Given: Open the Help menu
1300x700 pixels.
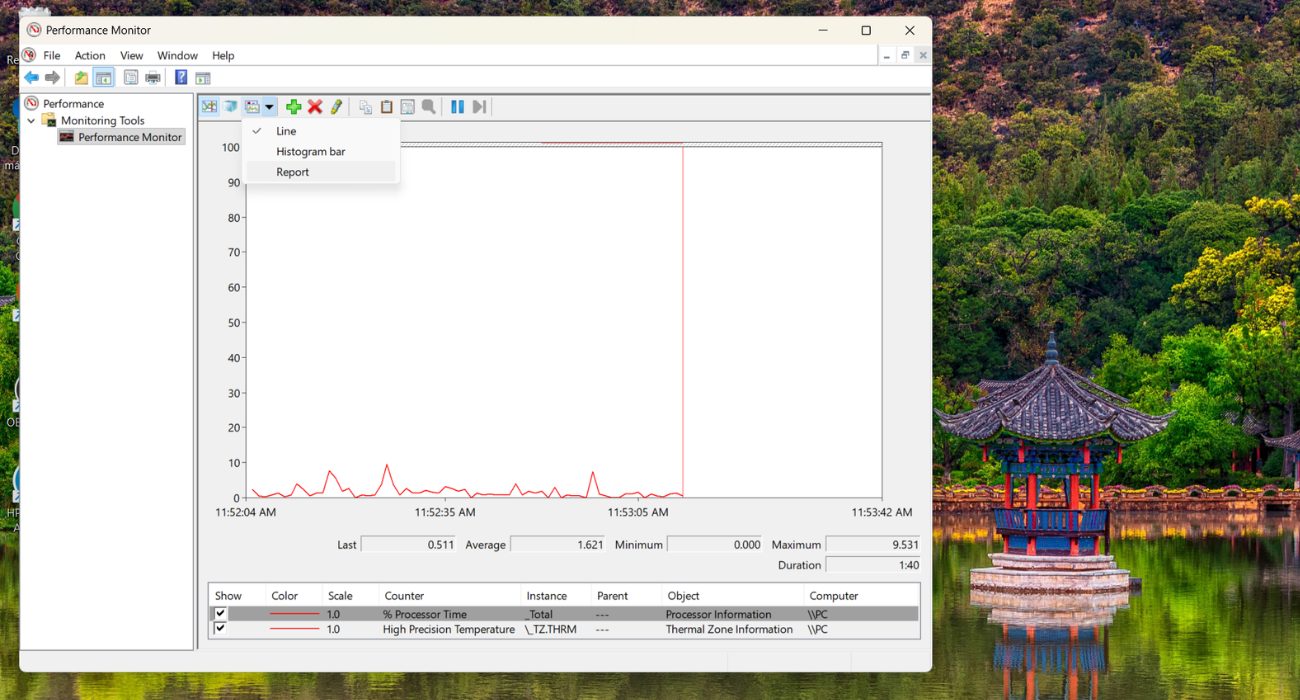Looking at the screenshot, I should [x=223, y=56].
